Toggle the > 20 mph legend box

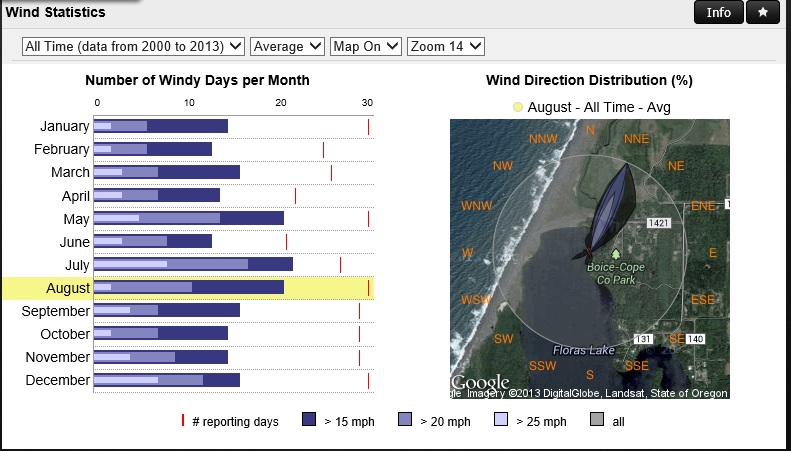(405, 421)
